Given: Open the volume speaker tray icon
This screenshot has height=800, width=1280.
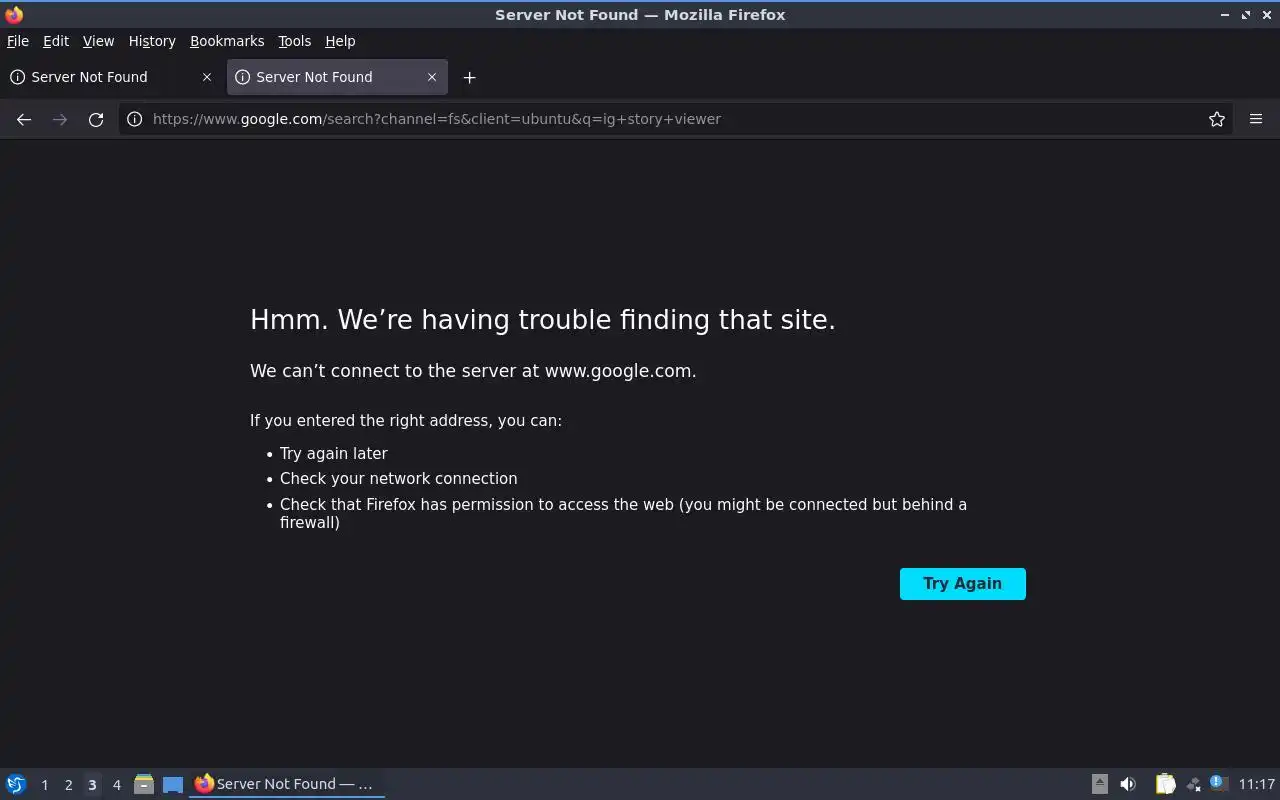Looking at the screenshot, I should [x=1128, y=784].
